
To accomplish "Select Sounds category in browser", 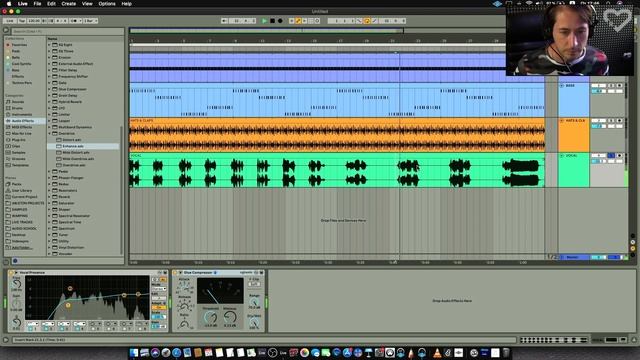I will [18, 102].
